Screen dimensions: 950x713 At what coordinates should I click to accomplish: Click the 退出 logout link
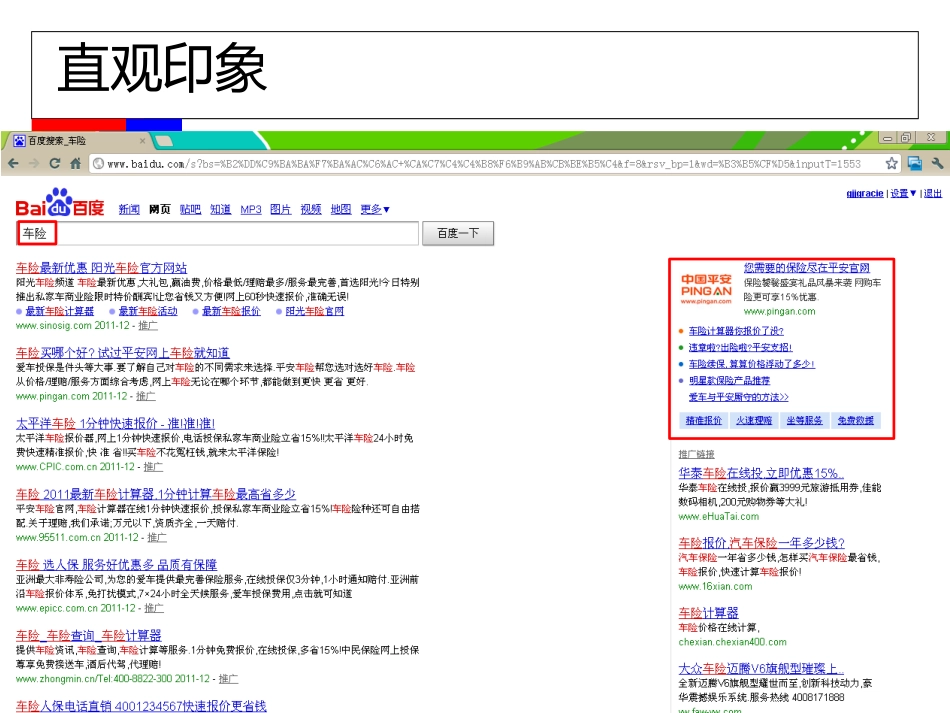(x=933, y=193)
